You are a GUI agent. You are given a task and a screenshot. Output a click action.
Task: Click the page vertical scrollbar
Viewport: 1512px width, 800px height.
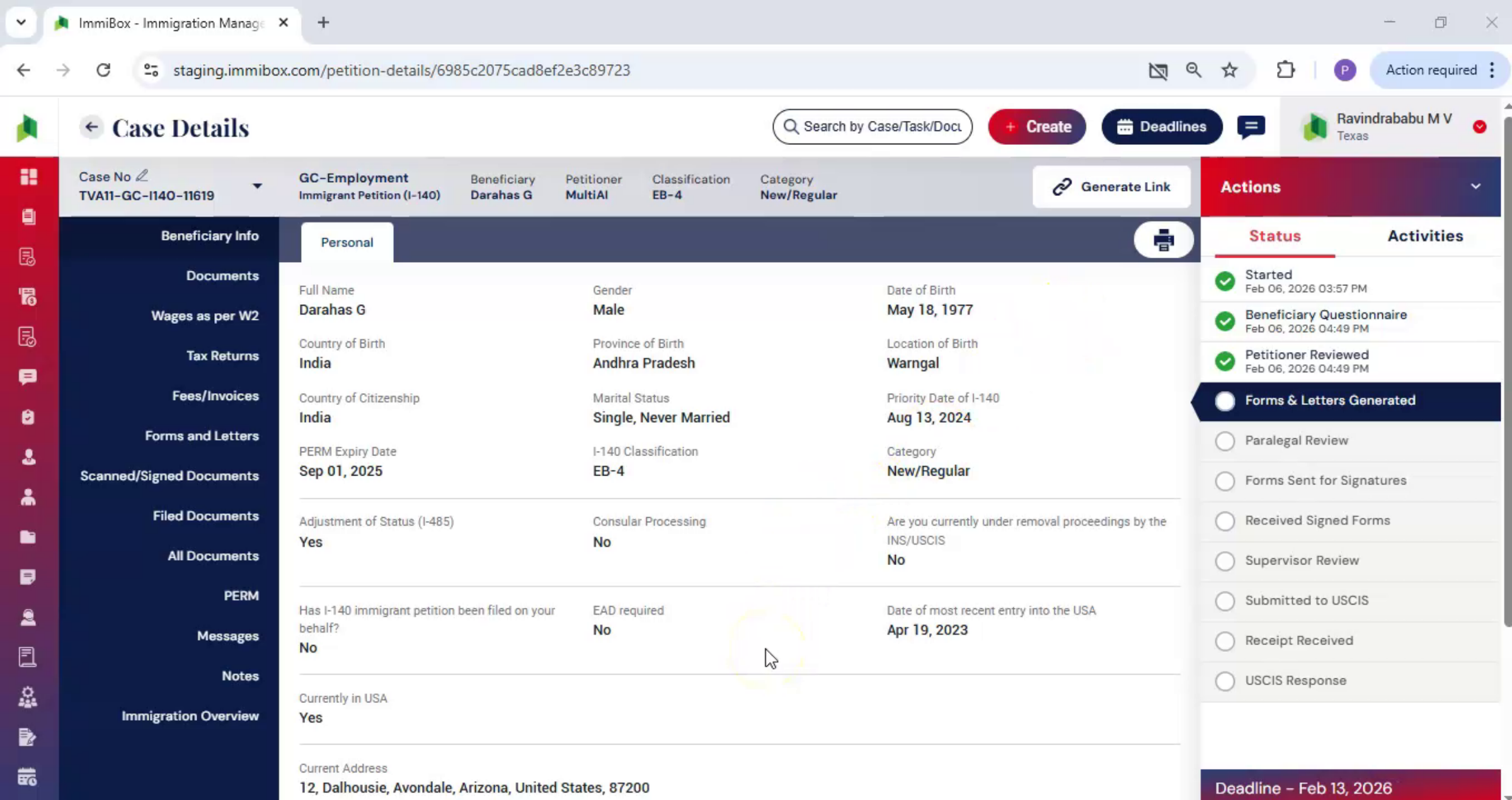coord(1507,372)
